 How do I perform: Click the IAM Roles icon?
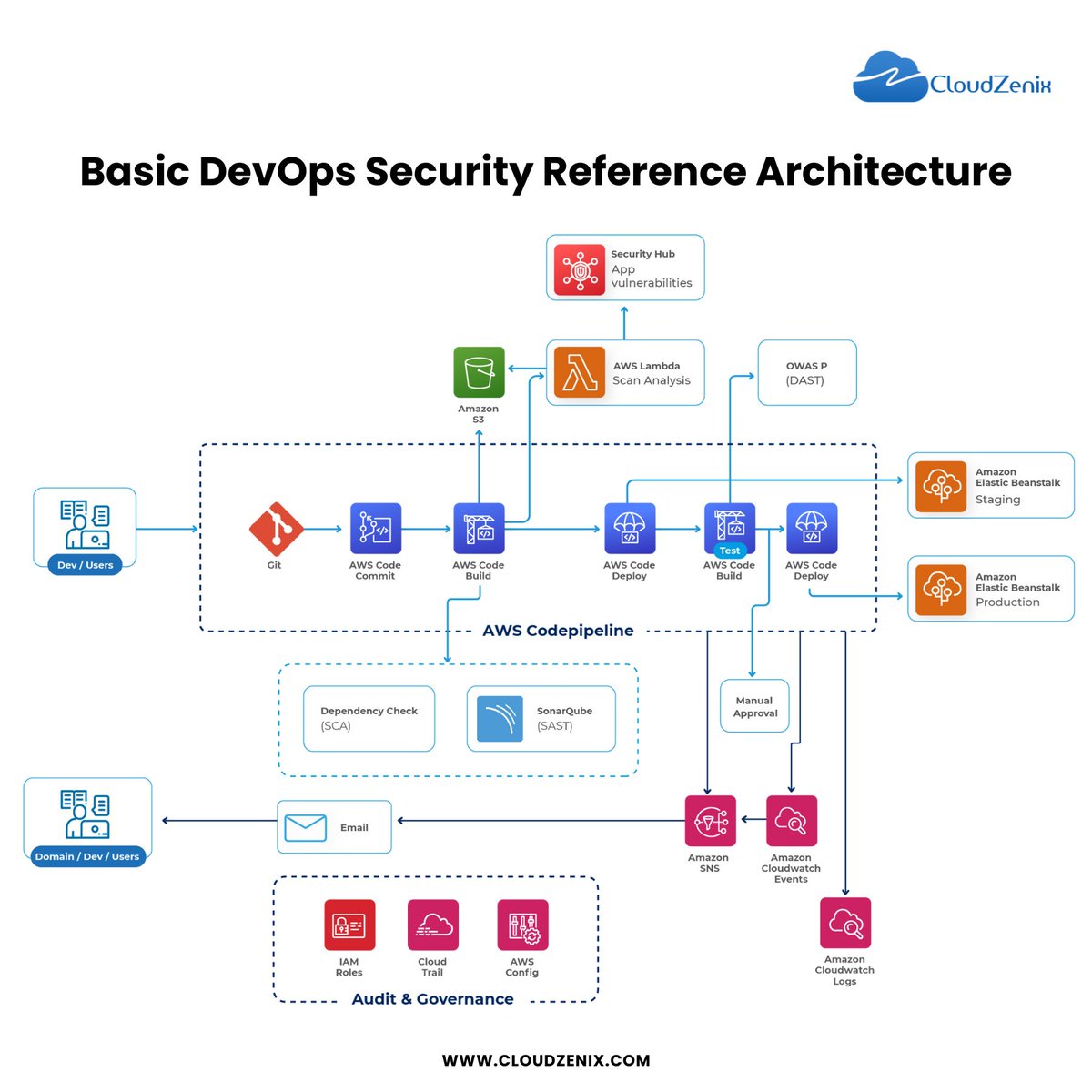(x=349, y=925)
